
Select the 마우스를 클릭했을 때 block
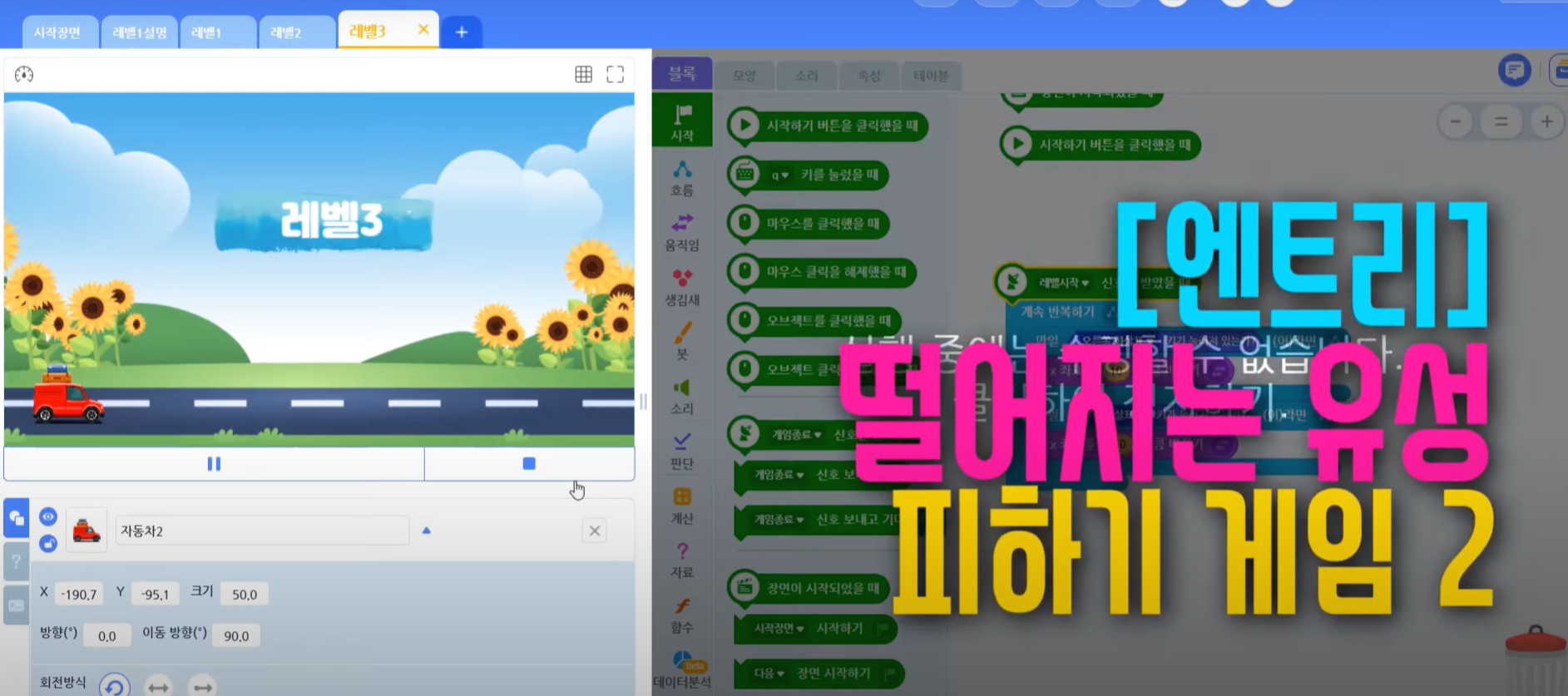[x=809, y=224]
